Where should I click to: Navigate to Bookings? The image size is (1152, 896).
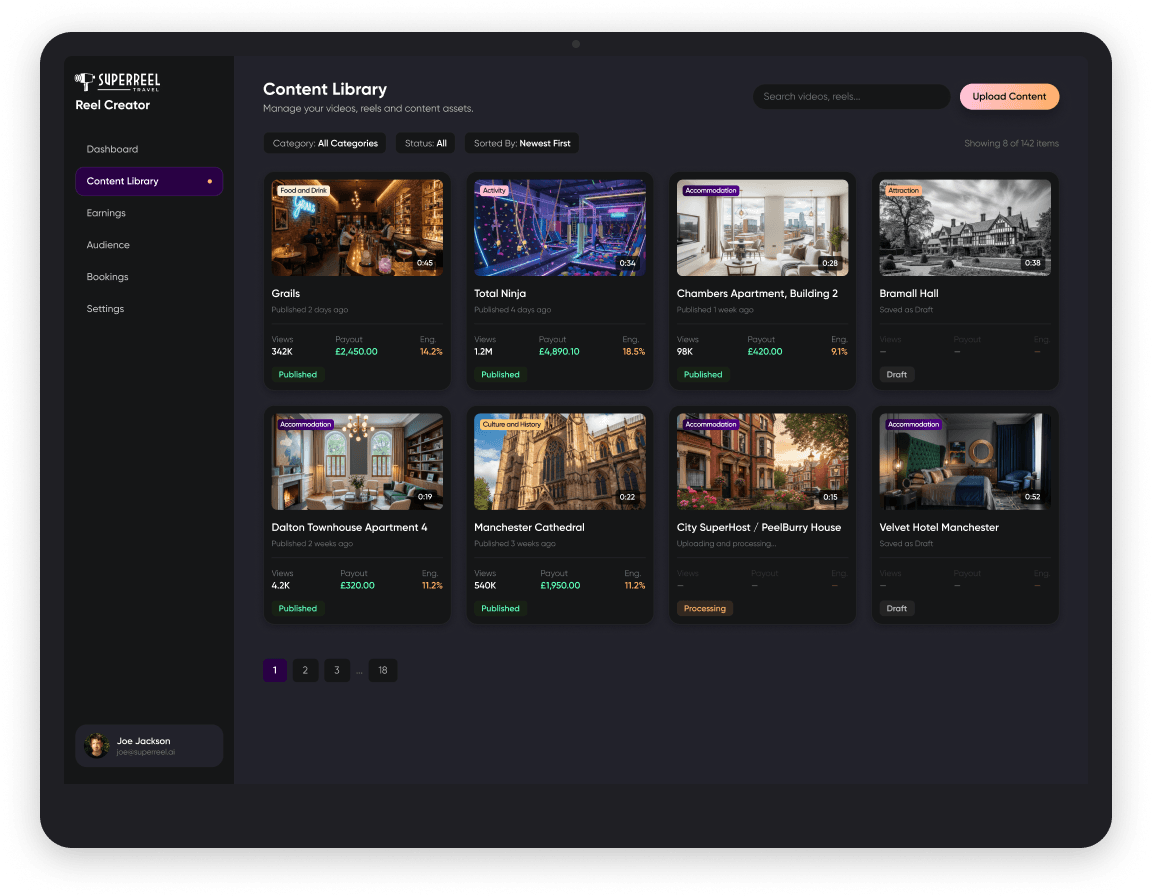point(107,277)
